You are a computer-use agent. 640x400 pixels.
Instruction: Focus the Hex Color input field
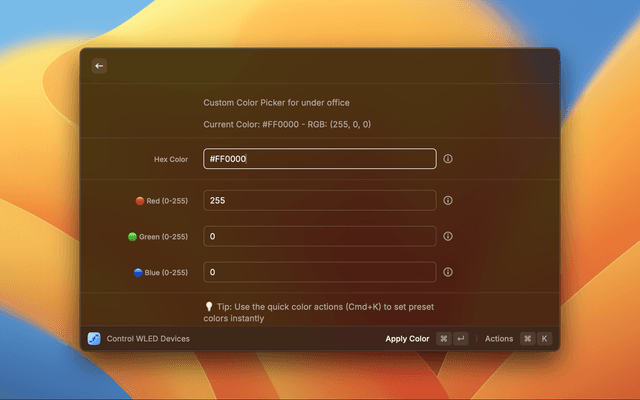pyautogui.click(x=319, y=159)
